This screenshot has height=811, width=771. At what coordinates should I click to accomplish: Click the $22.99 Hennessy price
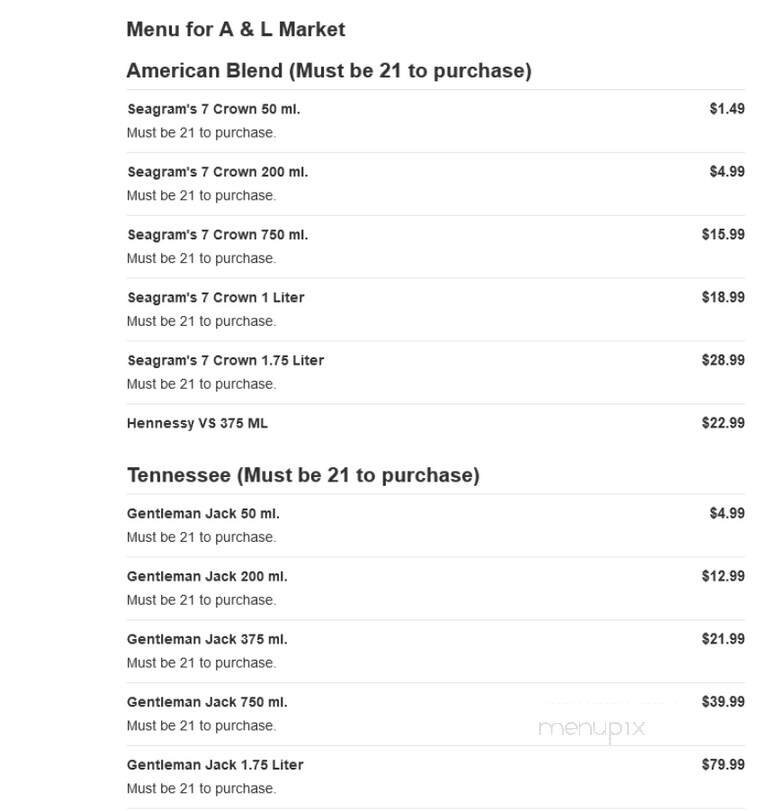point(722,423)
